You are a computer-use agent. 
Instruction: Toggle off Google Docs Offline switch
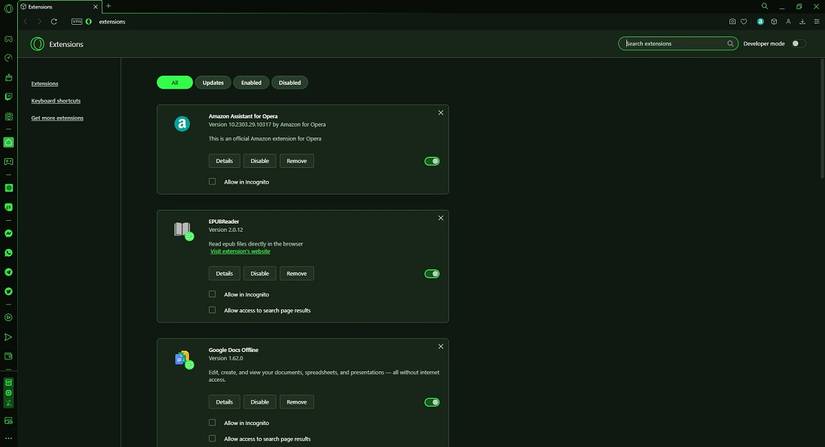click(432, 402)
